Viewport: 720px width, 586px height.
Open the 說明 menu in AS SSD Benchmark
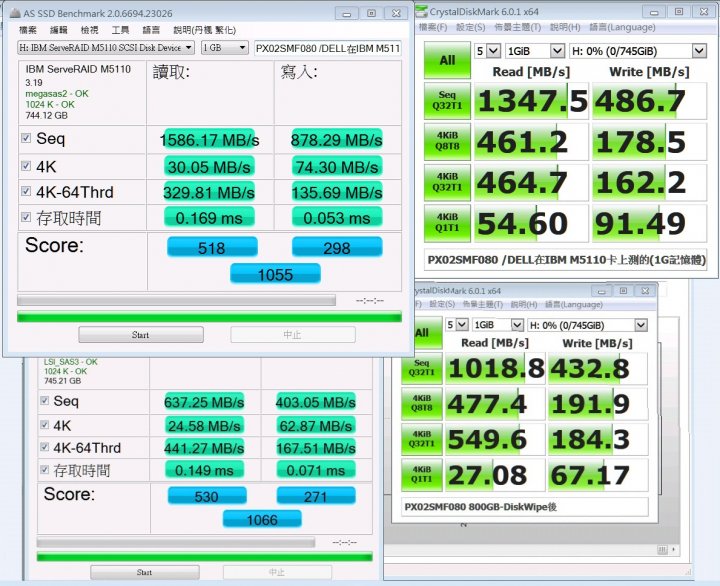point(204,30)
